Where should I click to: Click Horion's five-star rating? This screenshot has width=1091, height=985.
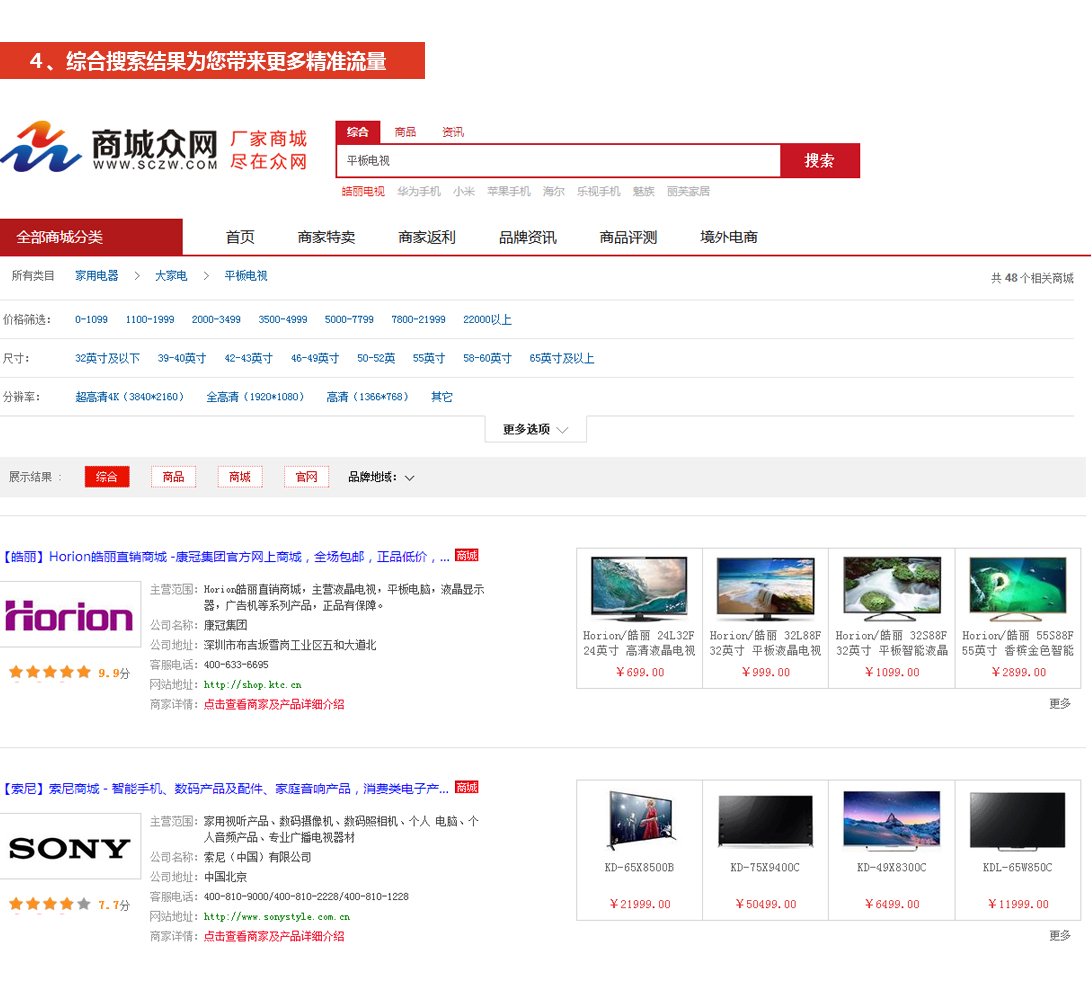click(50, 673)
